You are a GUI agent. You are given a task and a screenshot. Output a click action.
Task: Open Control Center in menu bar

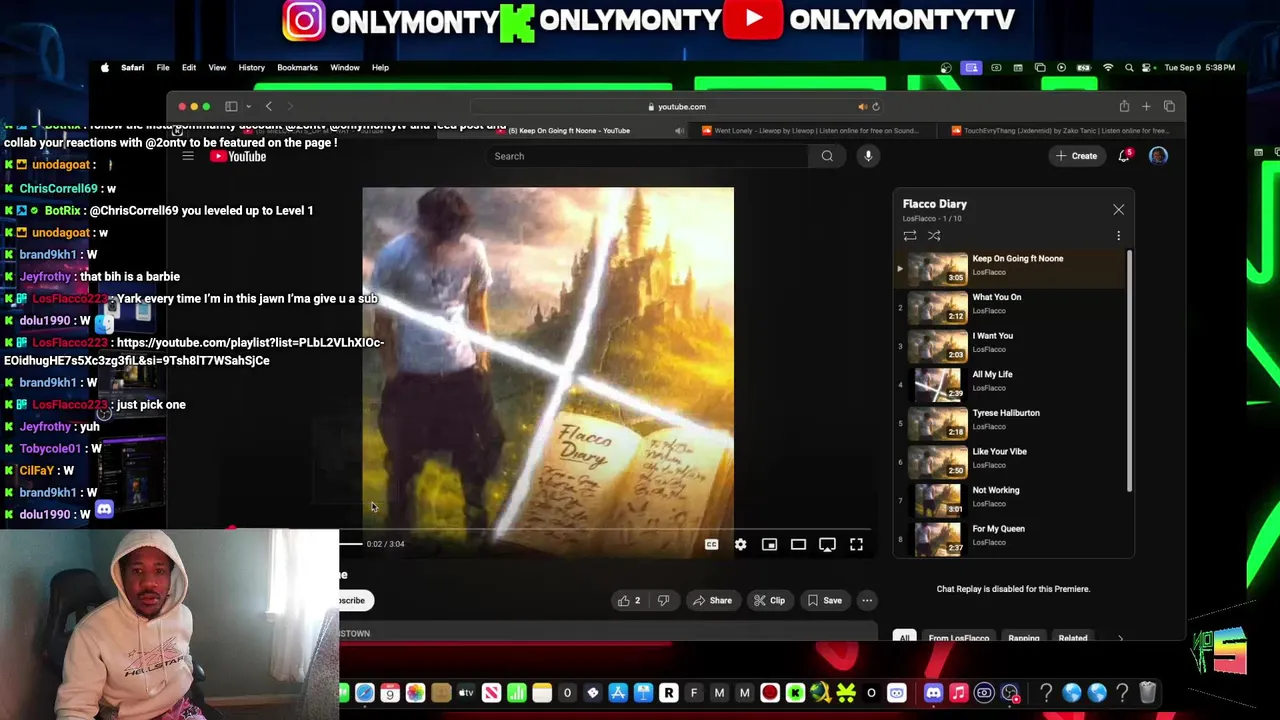pos(1149,68)
